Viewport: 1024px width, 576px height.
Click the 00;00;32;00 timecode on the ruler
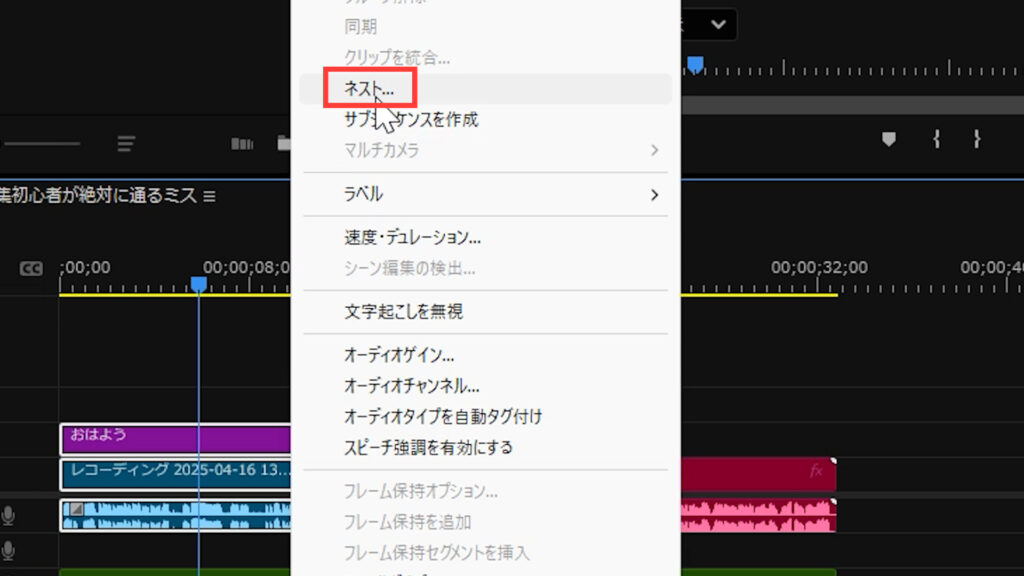pos(819,268)
